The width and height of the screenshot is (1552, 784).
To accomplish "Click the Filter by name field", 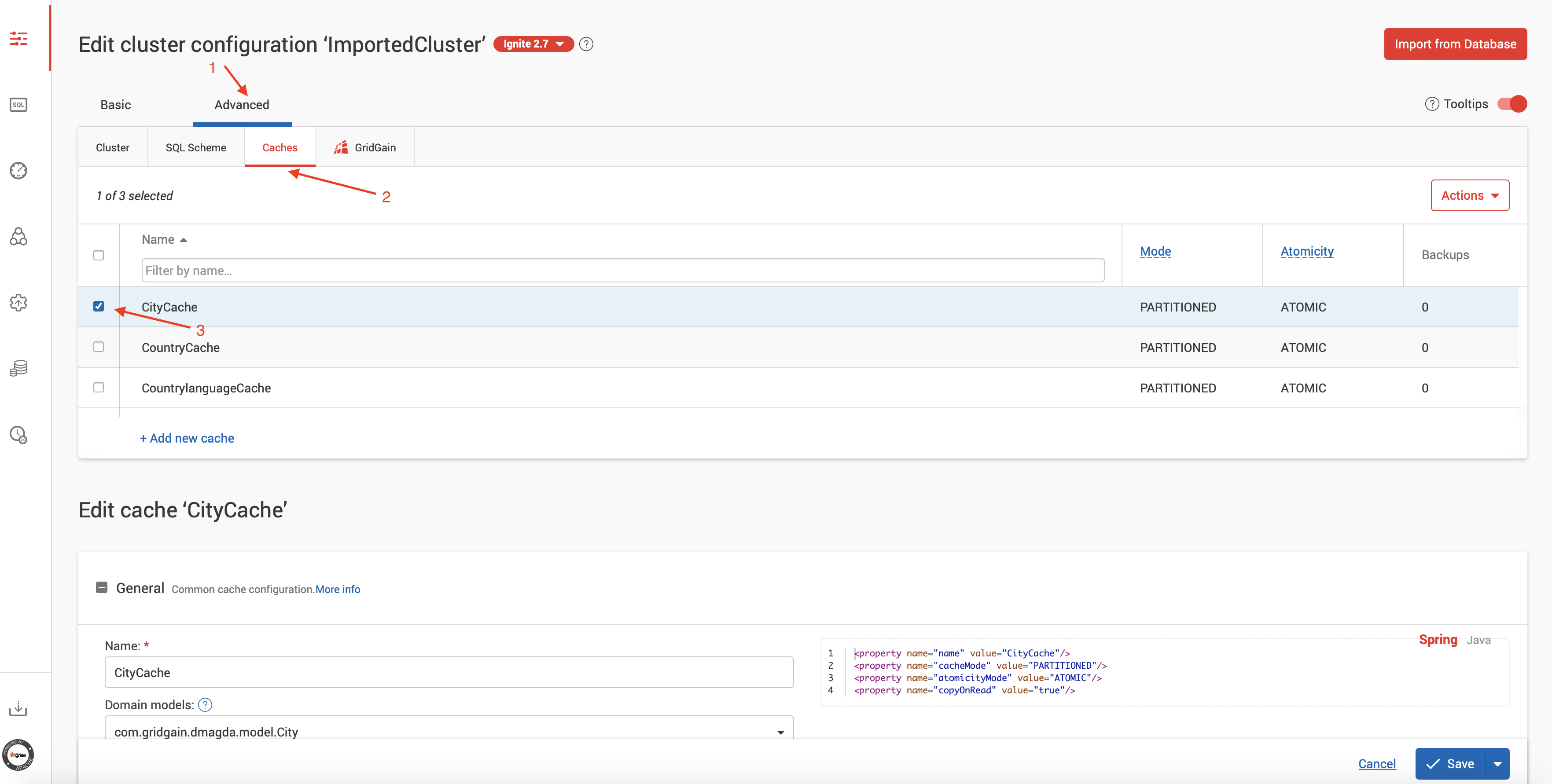I will point(622,271).
